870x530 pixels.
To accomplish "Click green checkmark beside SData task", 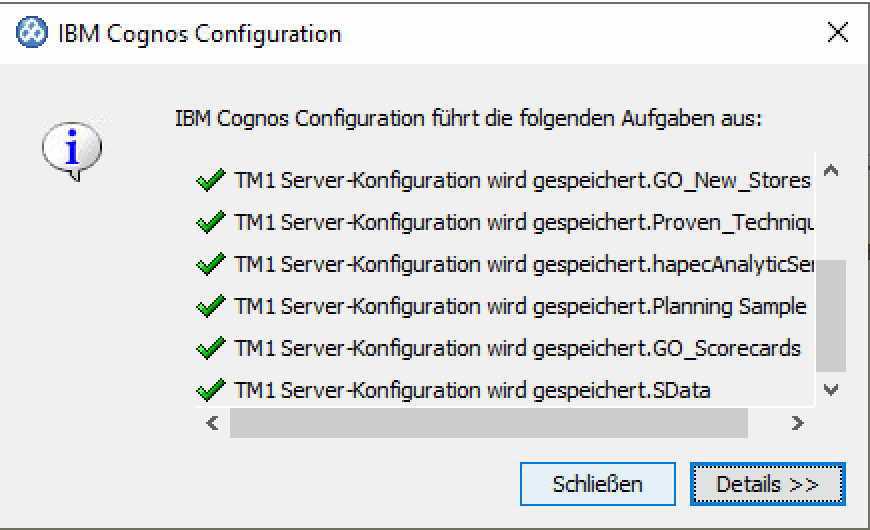I will 210,390.
